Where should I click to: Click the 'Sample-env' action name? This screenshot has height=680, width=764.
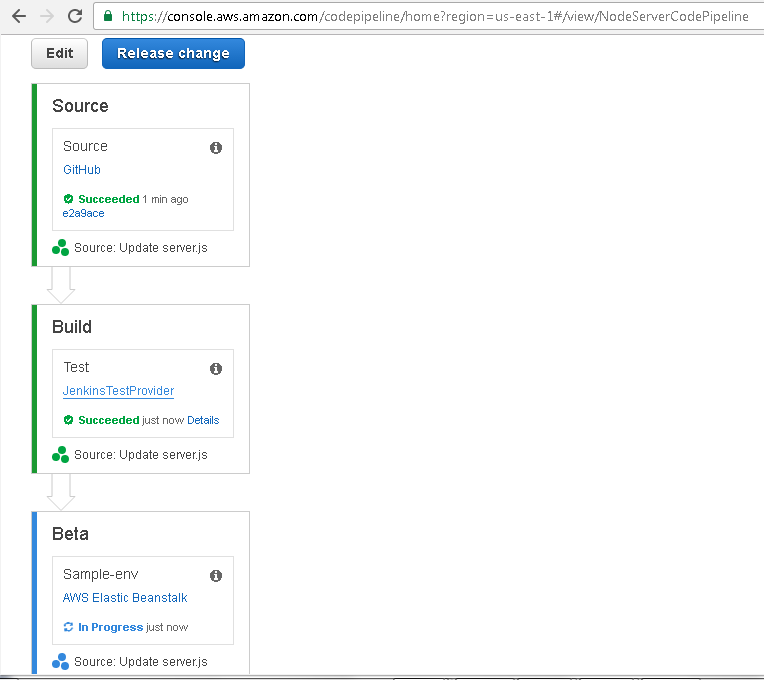pyautogui.click(x=100, y=574)
